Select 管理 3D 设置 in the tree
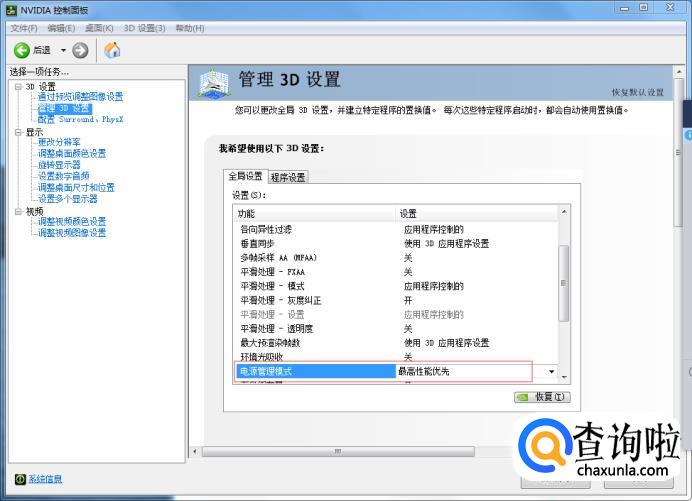Screen dimensions: 692x501 coord(65,108)
